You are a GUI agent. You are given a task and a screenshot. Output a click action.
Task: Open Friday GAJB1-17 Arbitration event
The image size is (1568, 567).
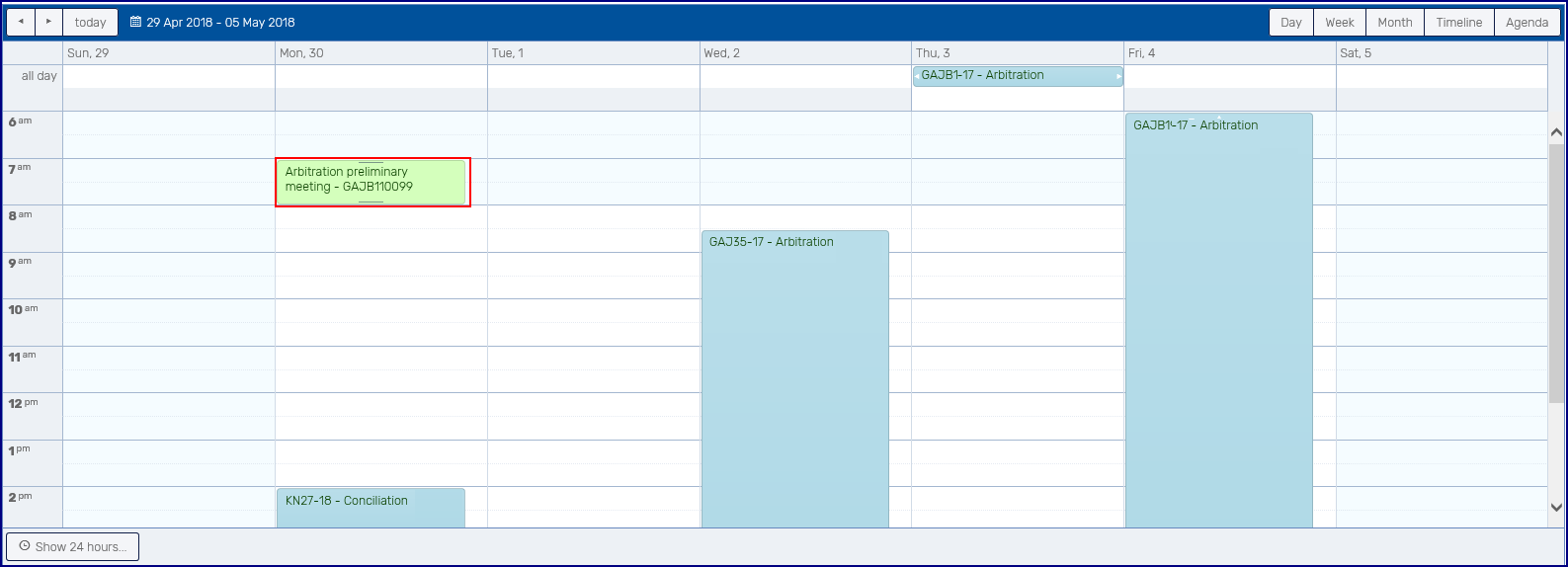click(x=1219, y=321)
